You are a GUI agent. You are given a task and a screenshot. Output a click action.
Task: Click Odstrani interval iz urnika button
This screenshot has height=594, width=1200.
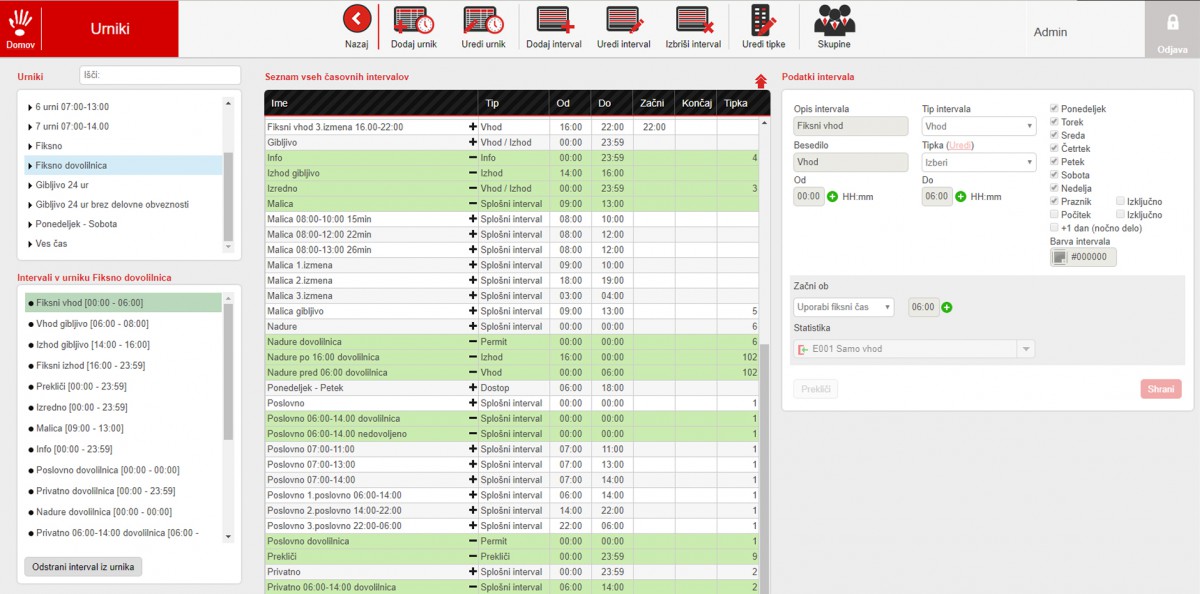coord(84,567)
